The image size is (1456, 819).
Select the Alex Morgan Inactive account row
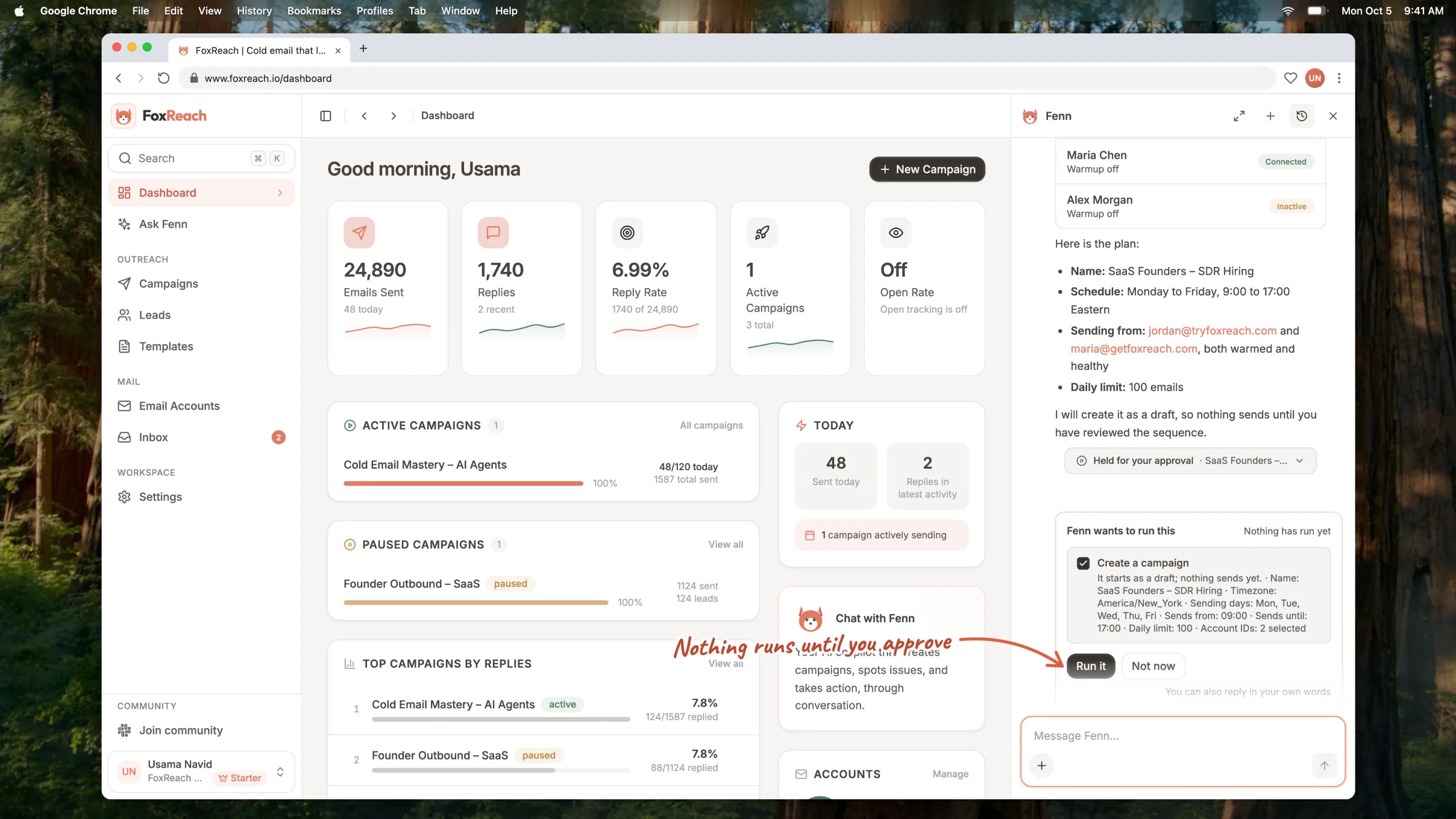pos(1190,206)
